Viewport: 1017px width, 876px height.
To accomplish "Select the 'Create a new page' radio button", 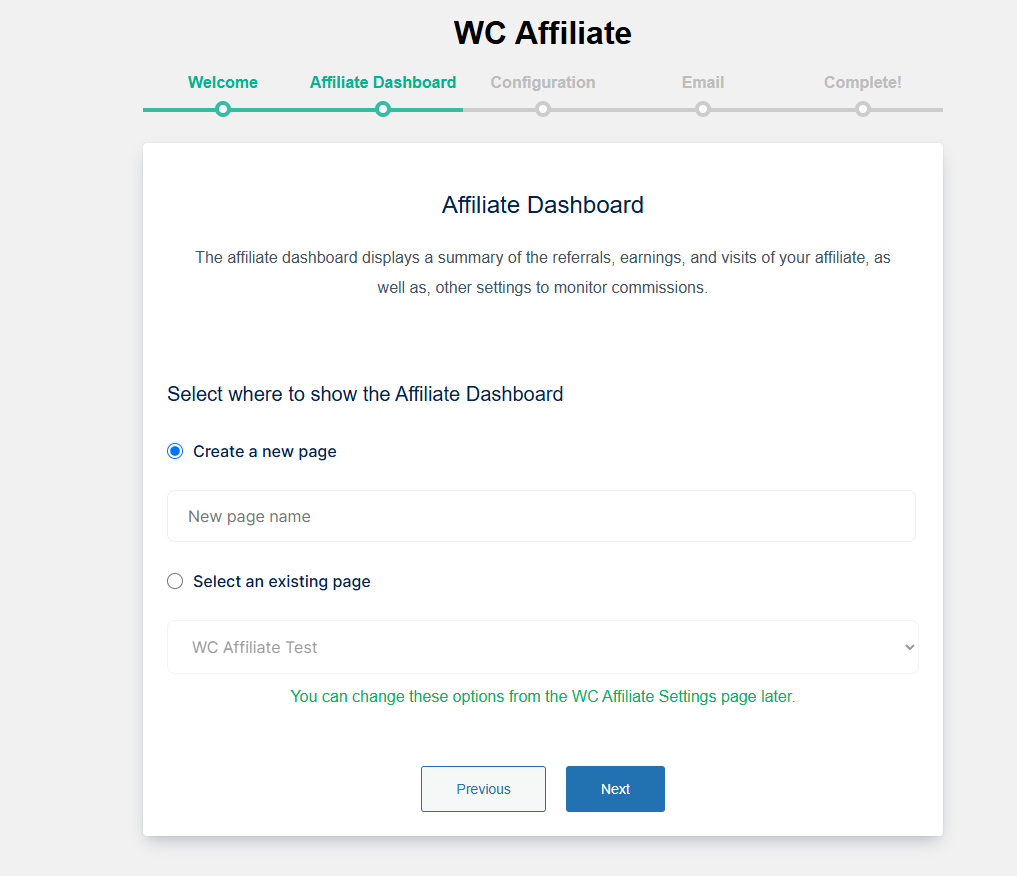I will click(175, 451).
